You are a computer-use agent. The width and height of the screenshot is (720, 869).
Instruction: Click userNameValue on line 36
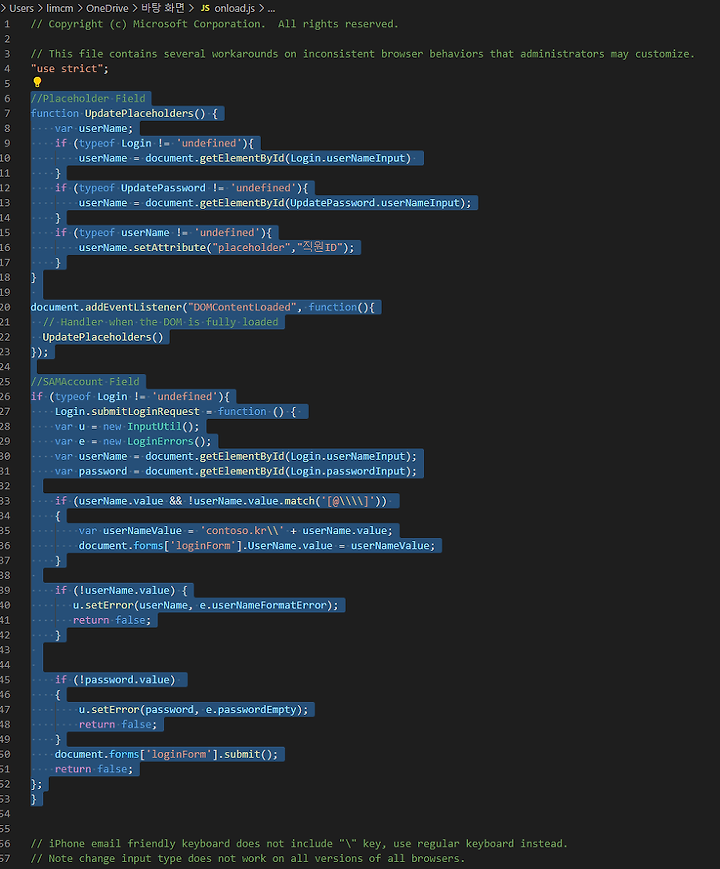coord(390,545)
